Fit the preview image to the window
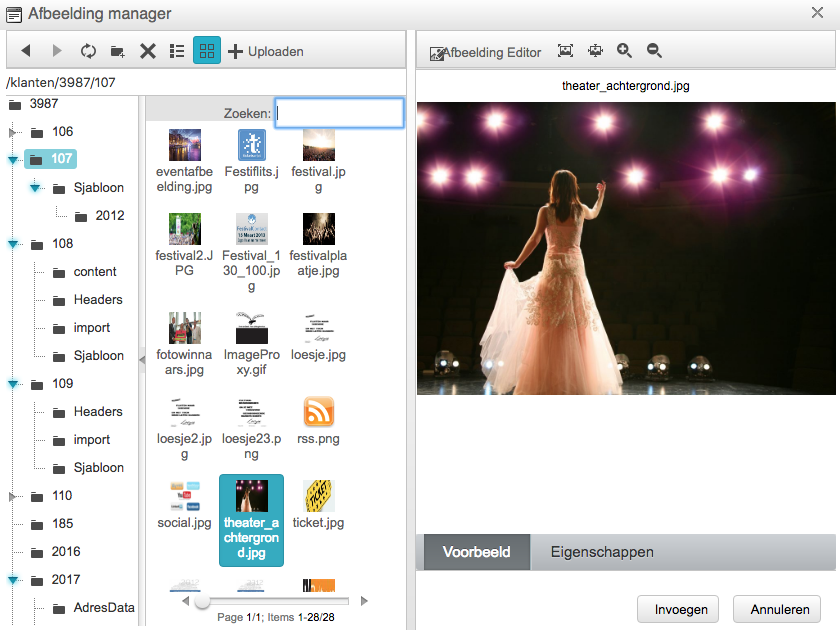This screenshot has height=634, width=840. coord(565,51)
